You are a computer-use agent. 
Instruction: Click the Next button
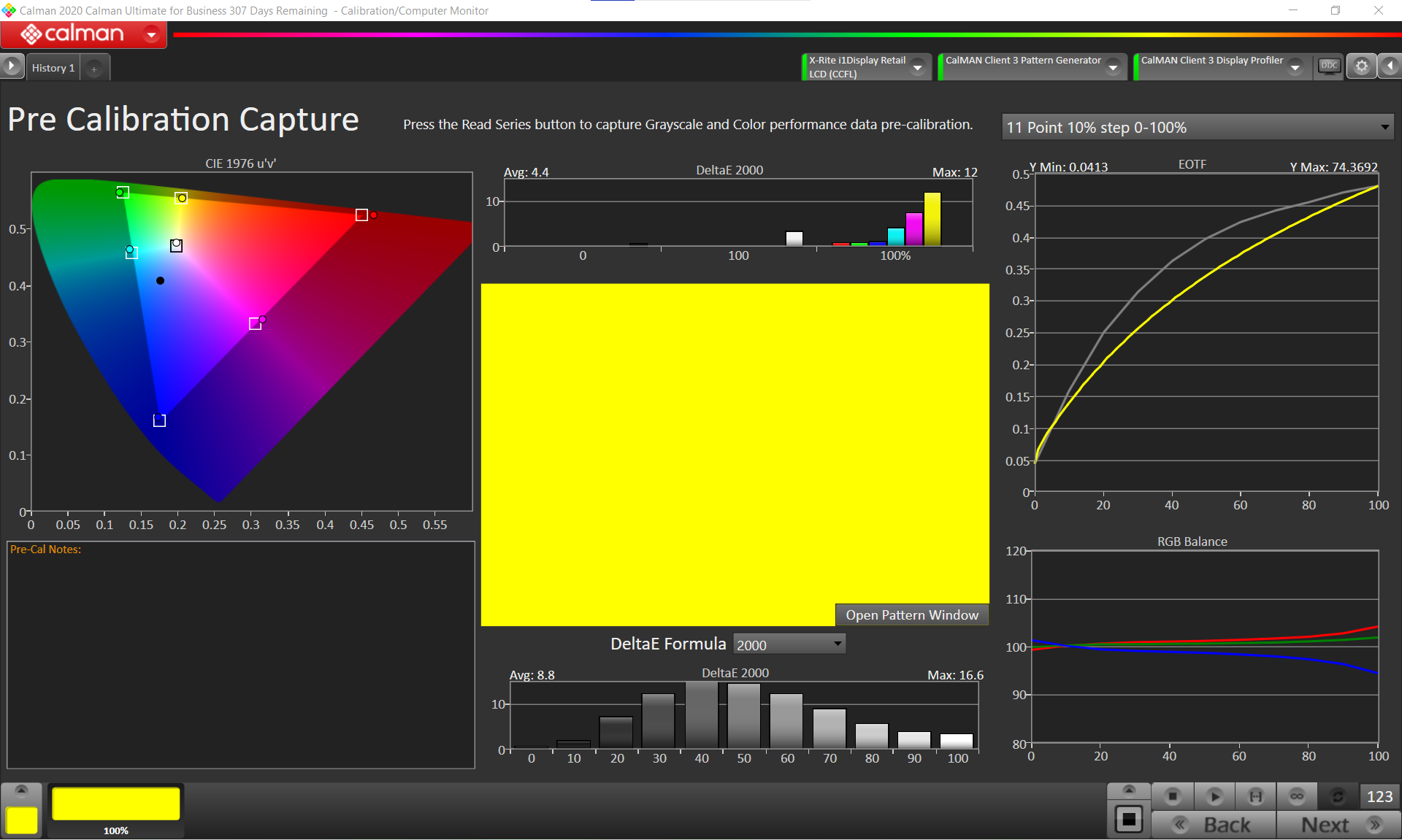click(1338, 825)
